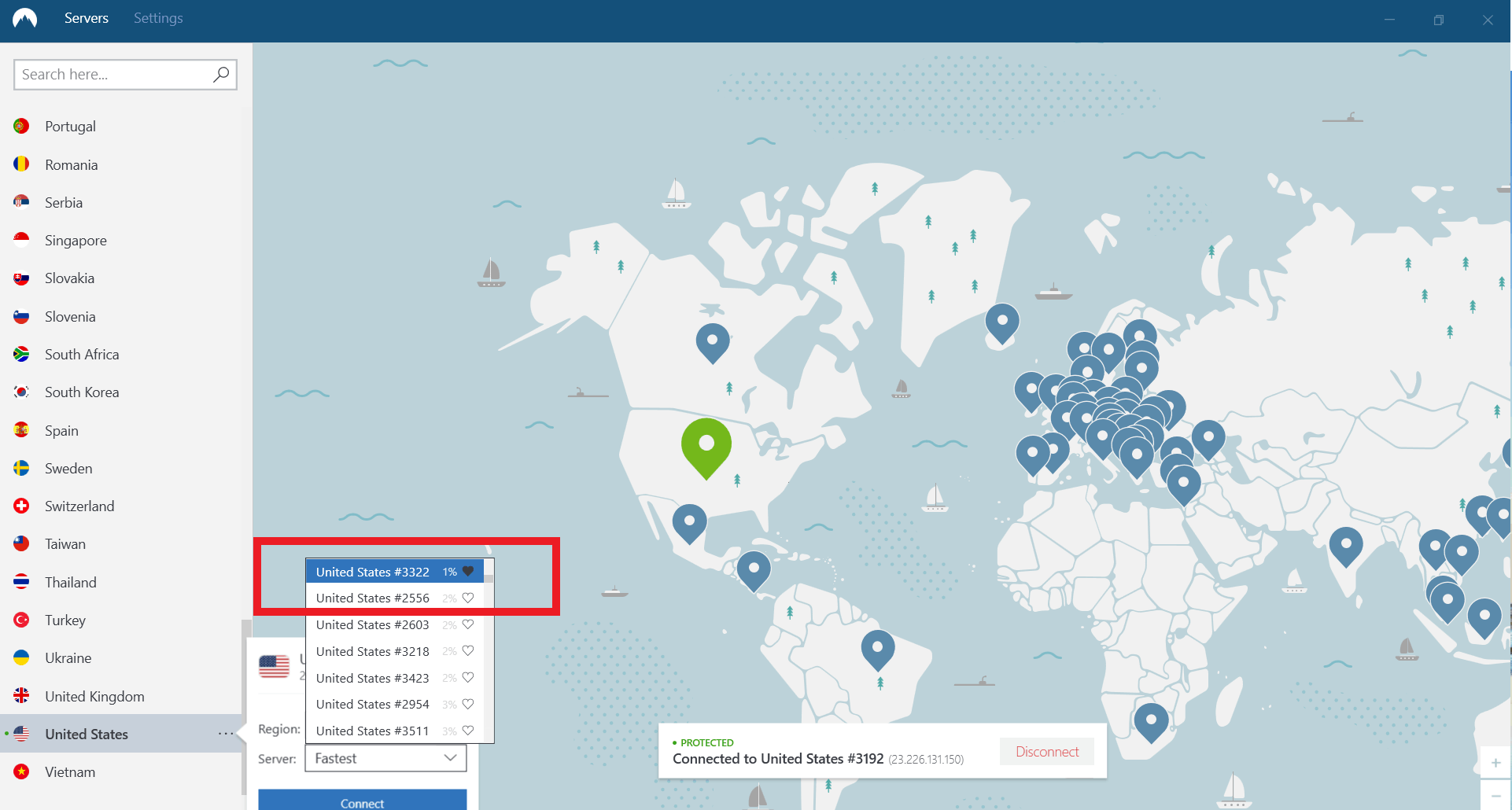Zoom in the map with plus button
This screenshot has width=1512, height=810.
click(x=1495, y=763)
